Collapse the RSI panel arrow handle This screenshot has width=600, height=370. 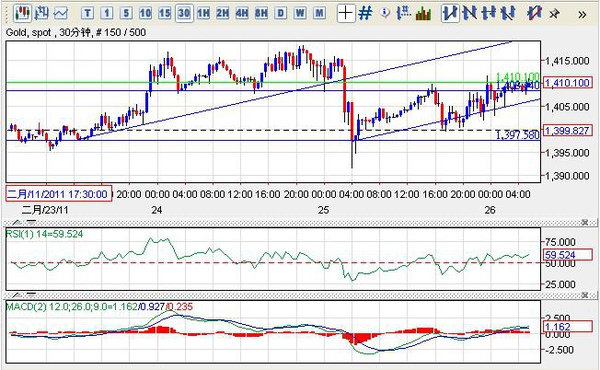click(x=17, y=222)
